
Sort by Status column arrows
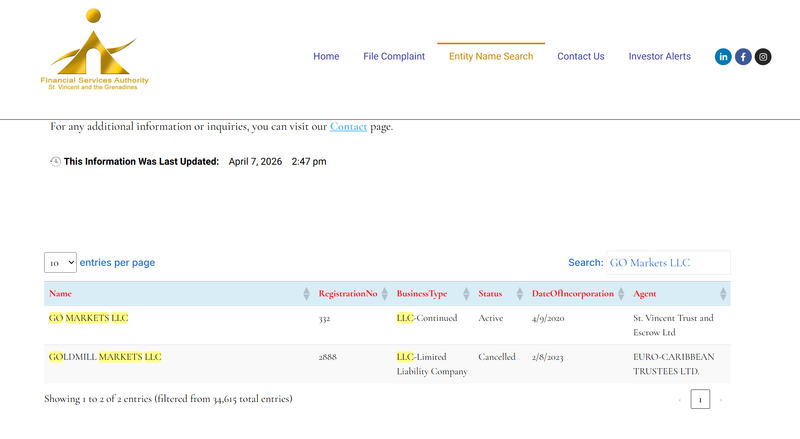pos(519,294)
